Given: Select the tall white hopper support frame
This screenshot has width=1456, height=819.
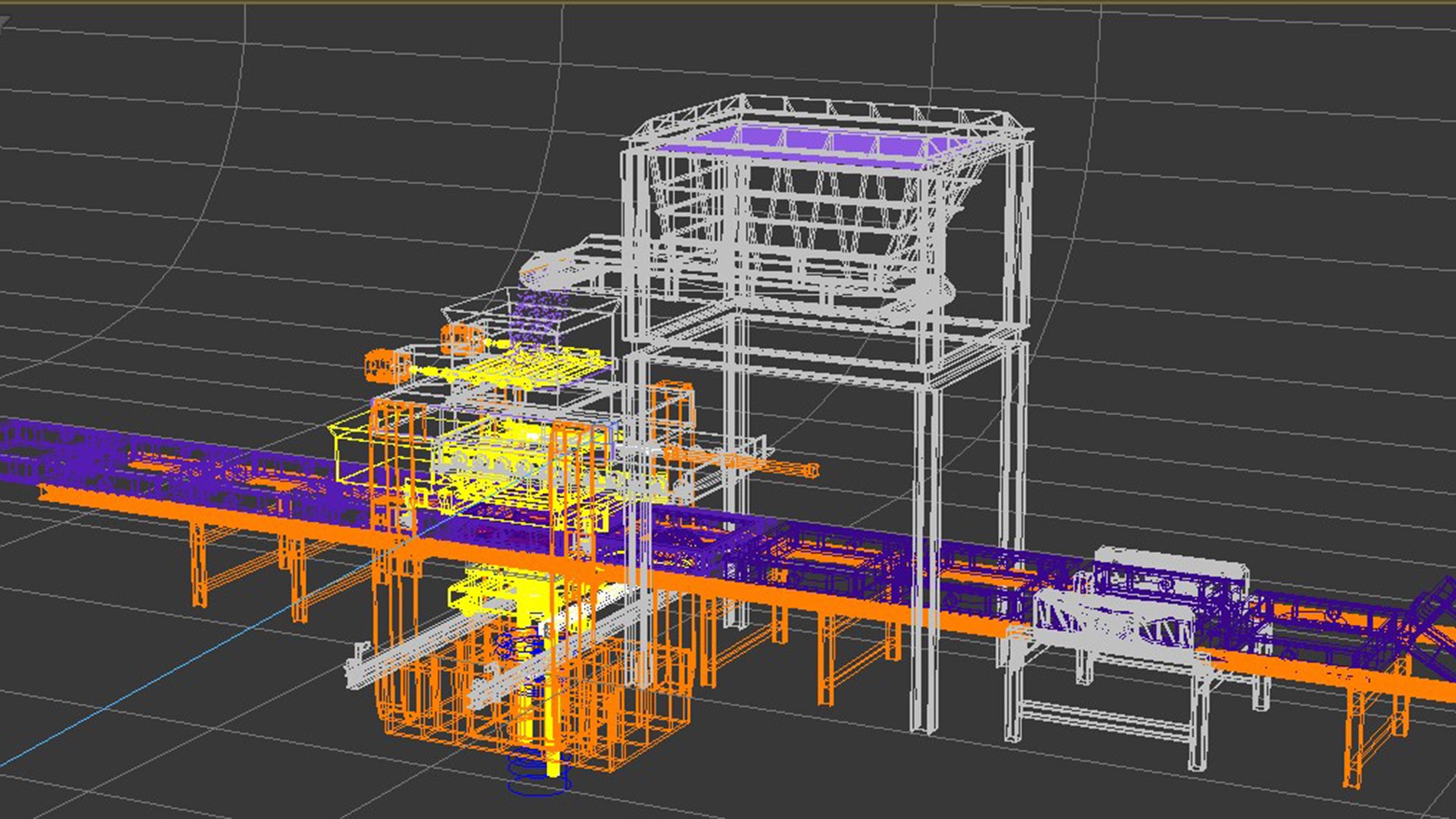Looking at the screenshot, I should point(827,413).
